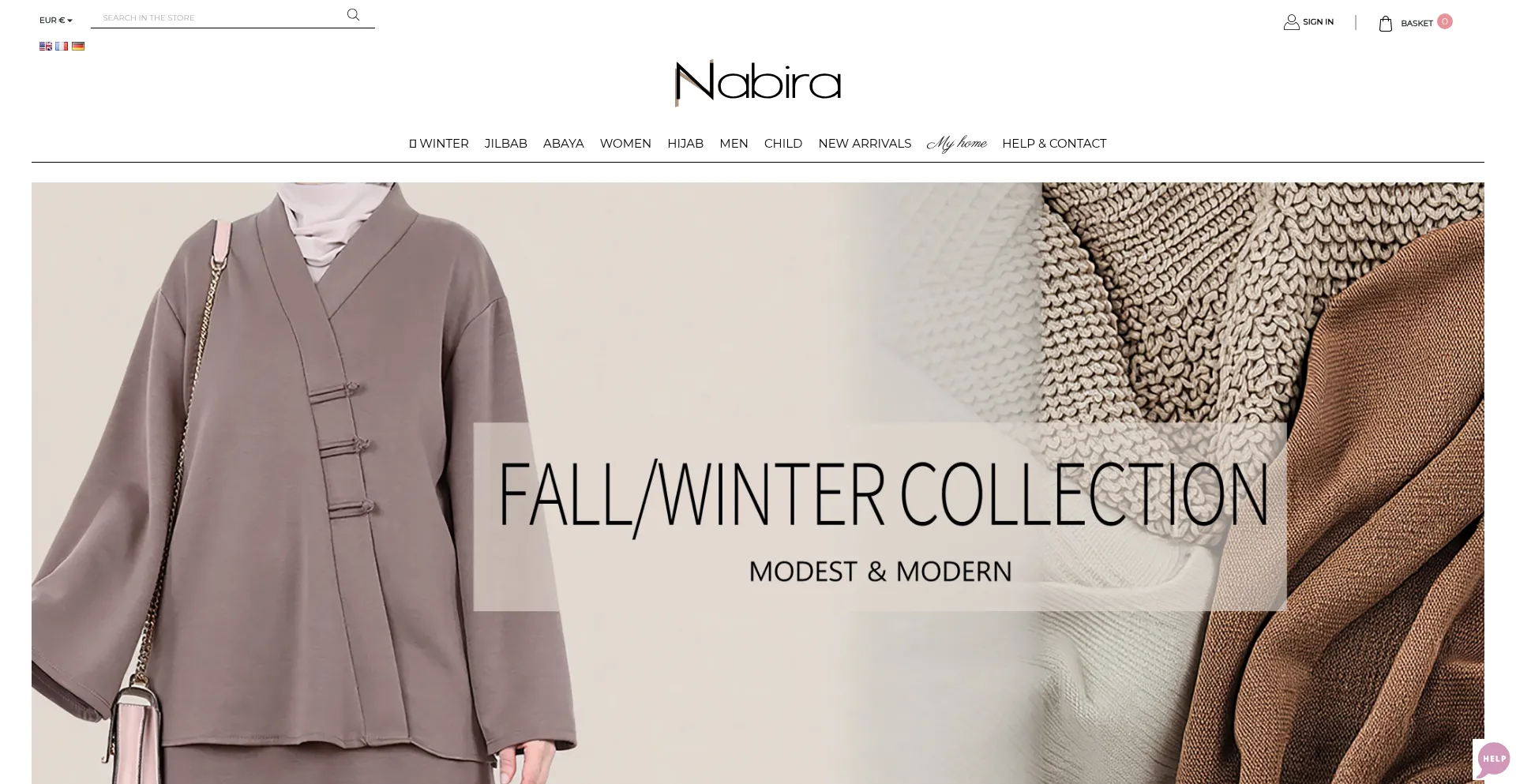Image resolution: width=1516 pixels, height=784 pixels.
Task: Visit the Help & Contact page
Action: (x=1054, y=144)
